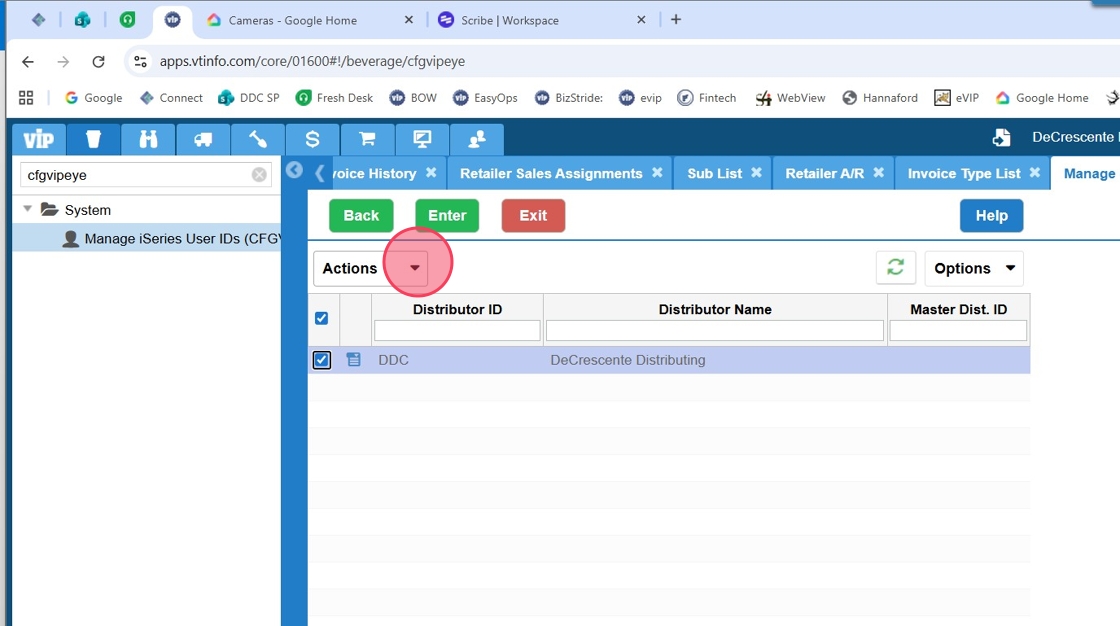
Task: Sort by the Distributor ID column header
Action: [x=457, y=309]
